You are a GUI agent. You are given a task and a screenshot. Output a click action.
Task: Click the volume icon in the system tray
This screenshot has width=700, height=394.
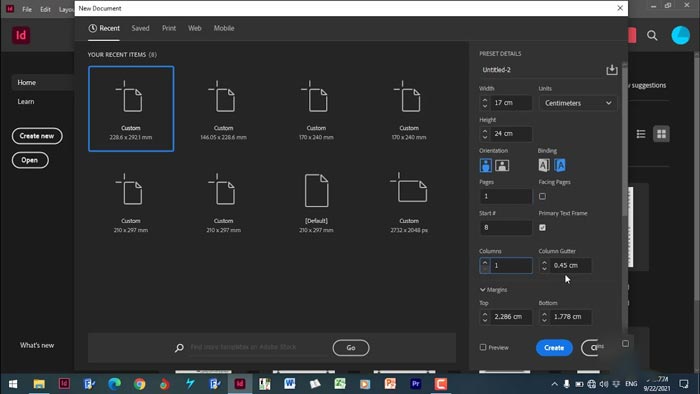coord(604,384)
